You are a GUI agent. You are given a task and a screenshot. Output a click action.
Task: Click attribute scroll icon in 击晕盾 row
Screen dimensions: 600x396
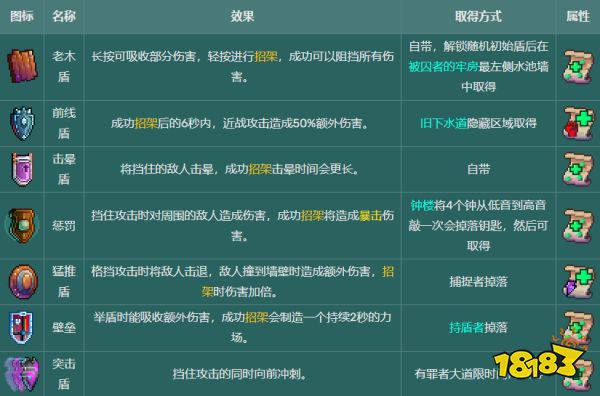578,169
